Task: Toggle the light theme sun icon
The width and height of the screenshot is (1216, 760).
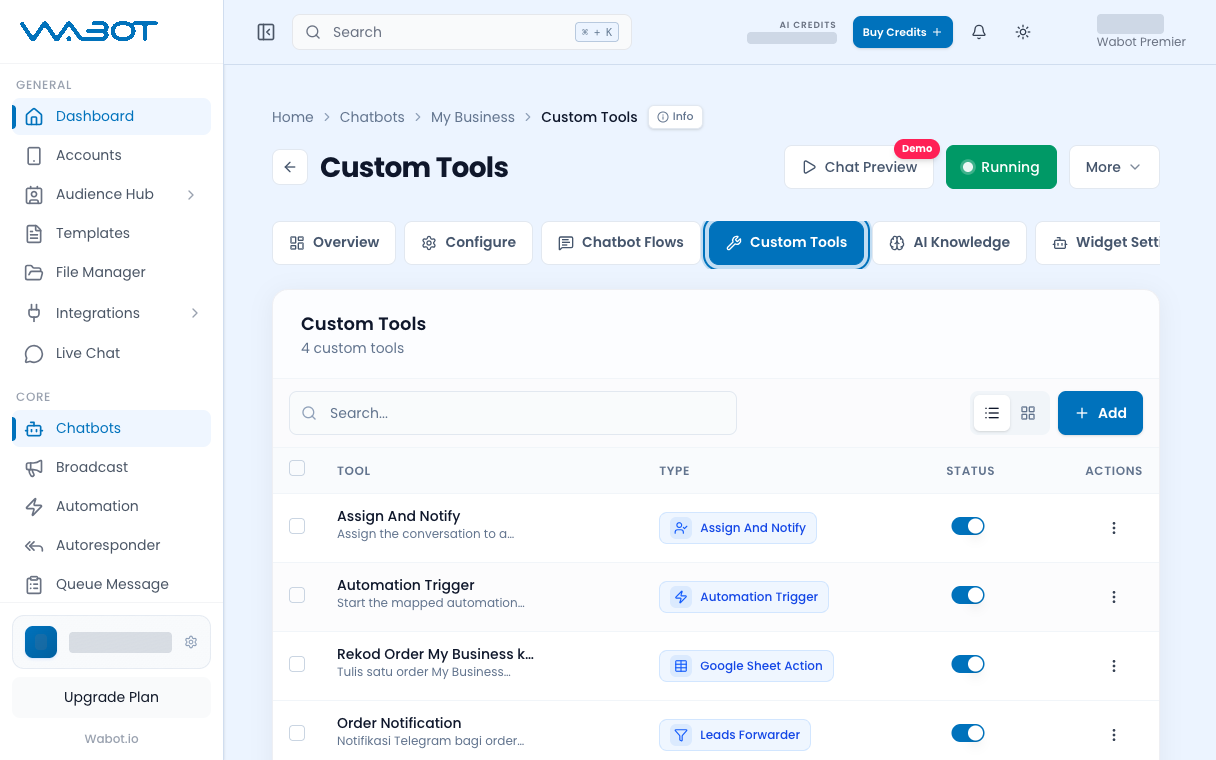Action: coord(1022,32)
